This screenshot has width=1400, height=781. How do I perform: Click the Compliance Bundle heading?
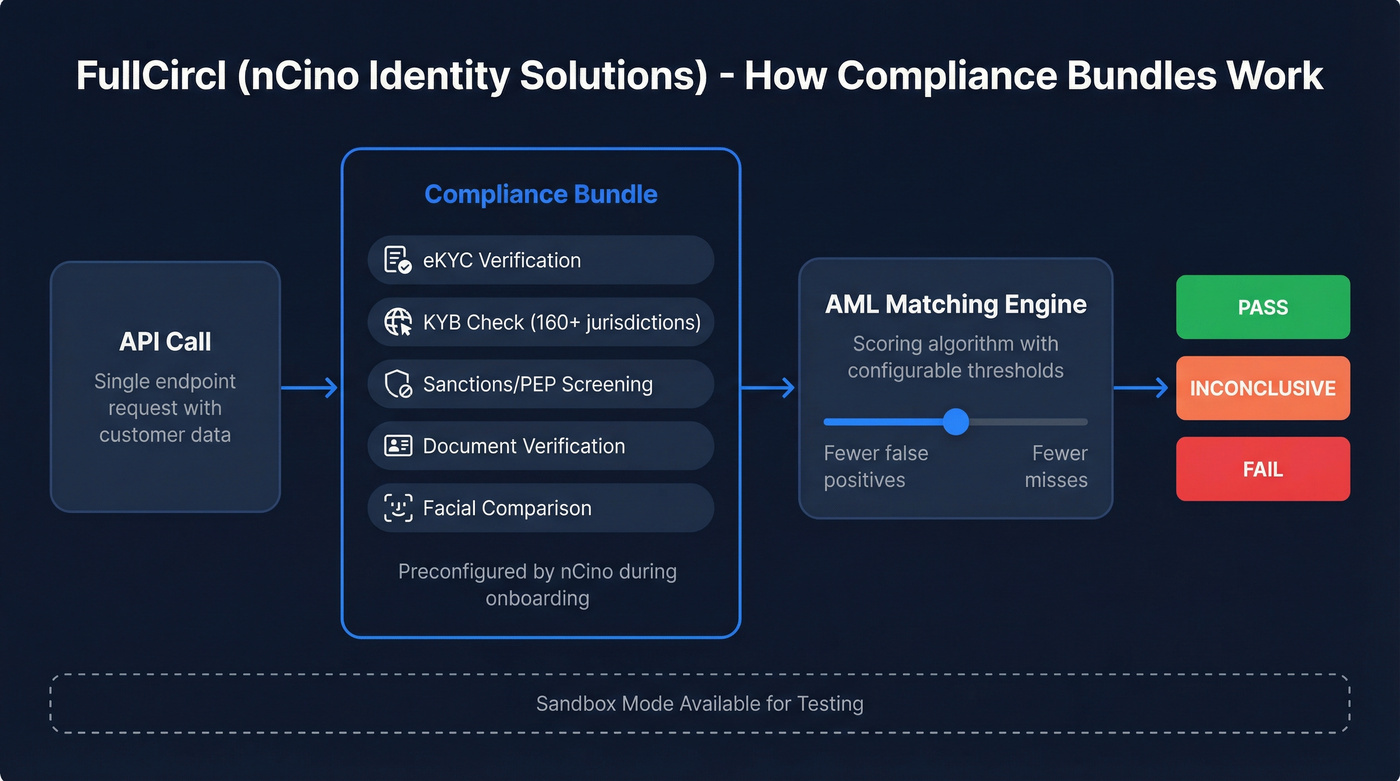coord(541,194)
